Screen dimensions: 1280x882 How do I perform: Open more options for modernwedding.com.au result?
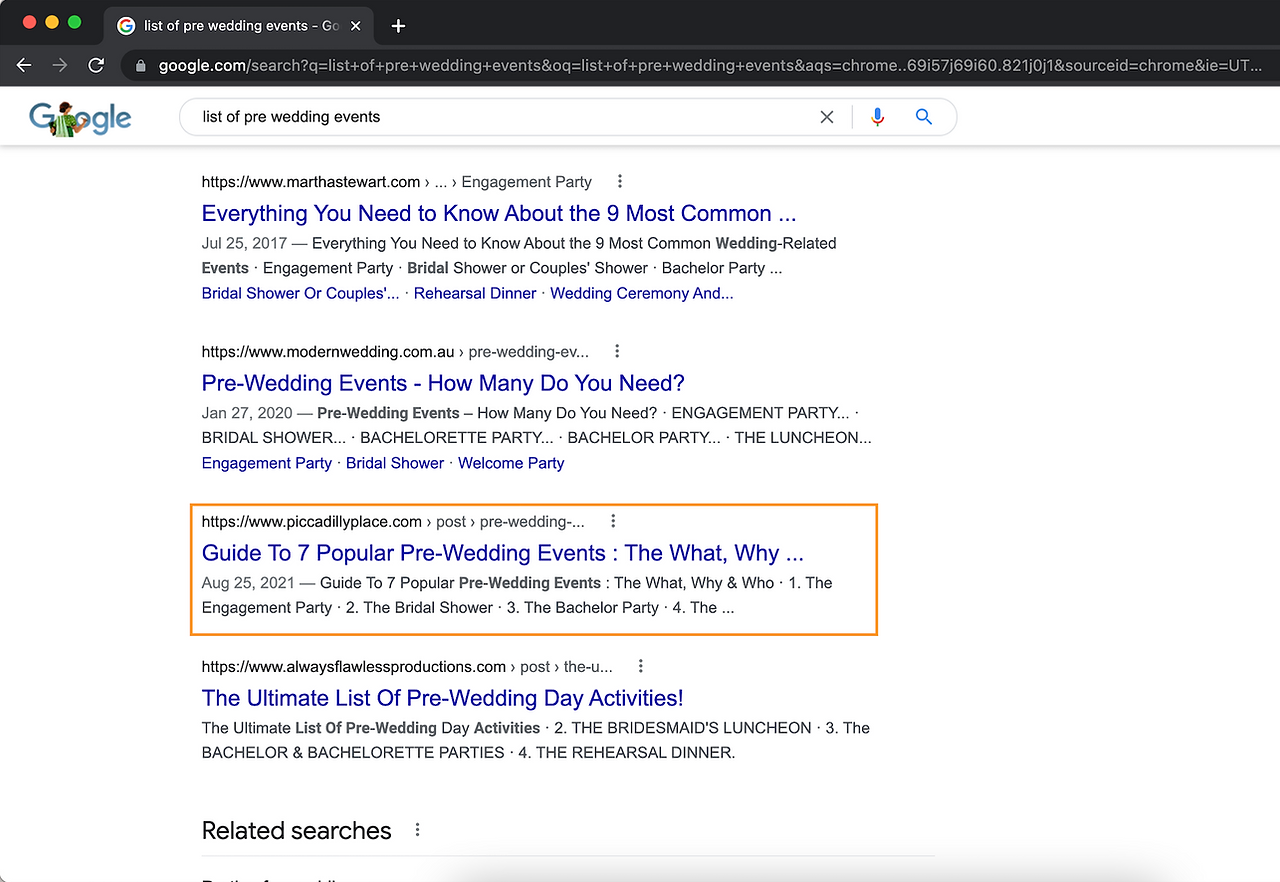point(617,351)
